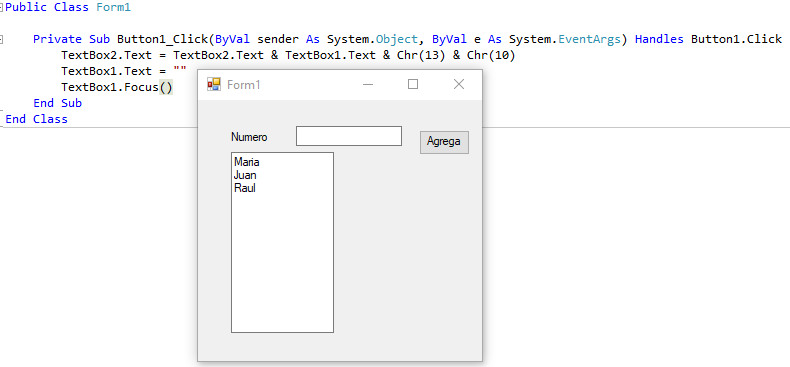Click the Numero label
790x367 pixels.
pyautogui.click(x=249, y=137)
